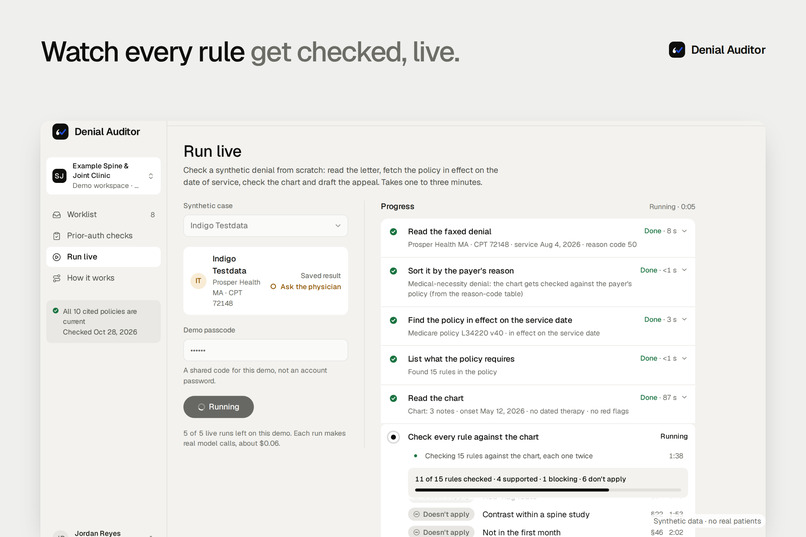Click the How it works icon
The image size is (806, 537).
[x=57, y=278]
